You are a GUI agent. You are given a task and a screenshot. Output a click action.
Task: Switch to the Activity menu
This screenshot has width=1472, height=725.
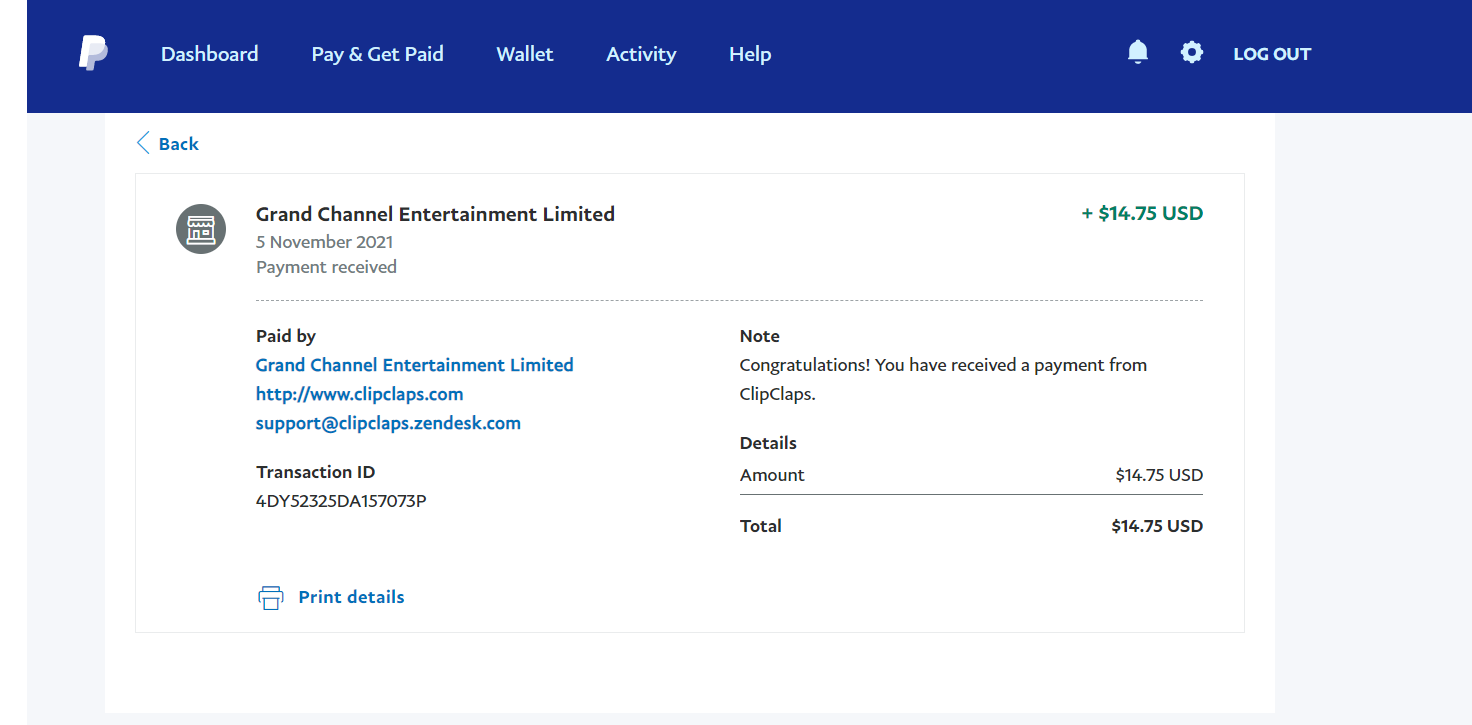pos(641,54)
